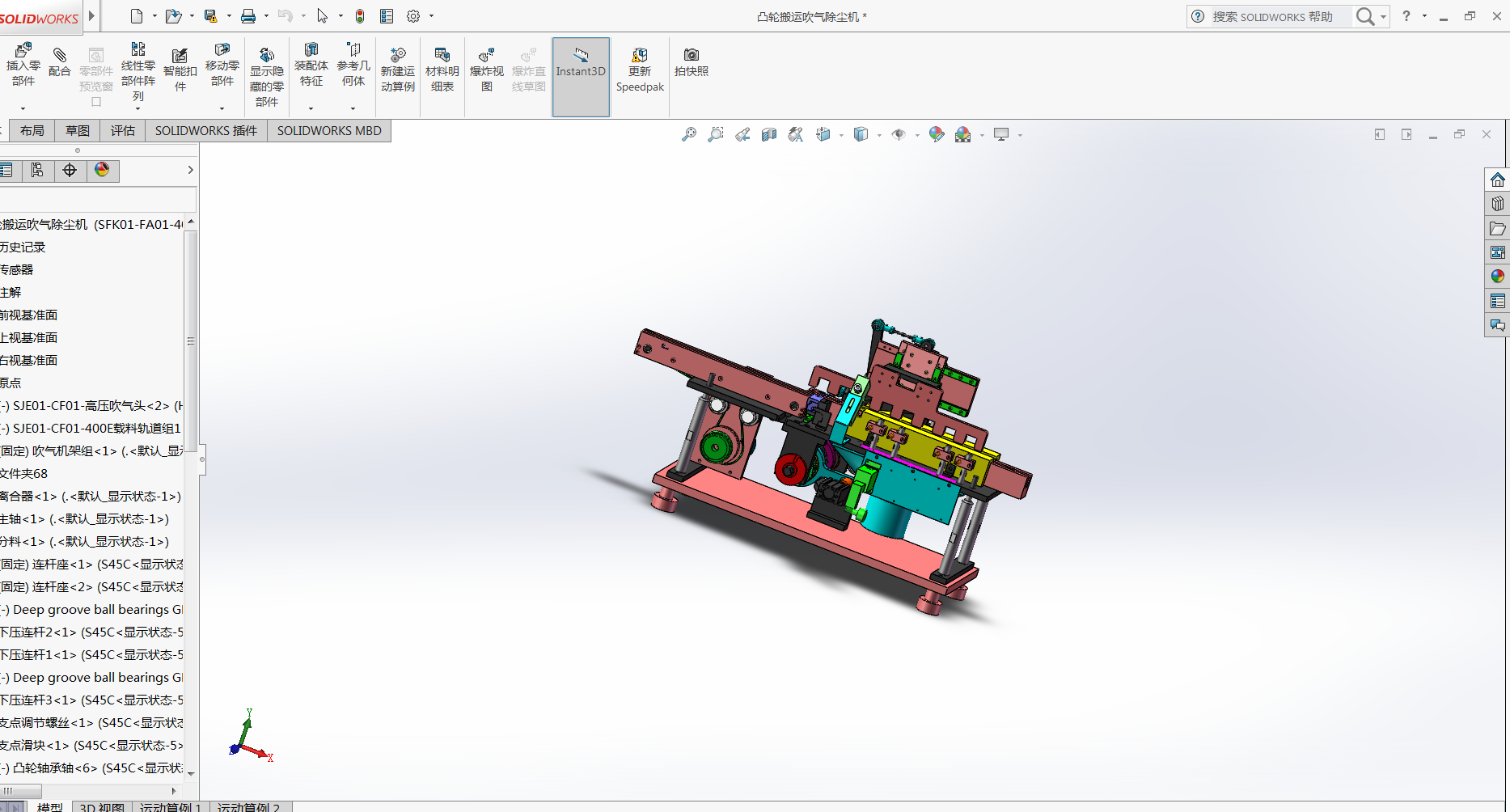
Task: Switch to the 草图 tab
Action: coord(78,131)
